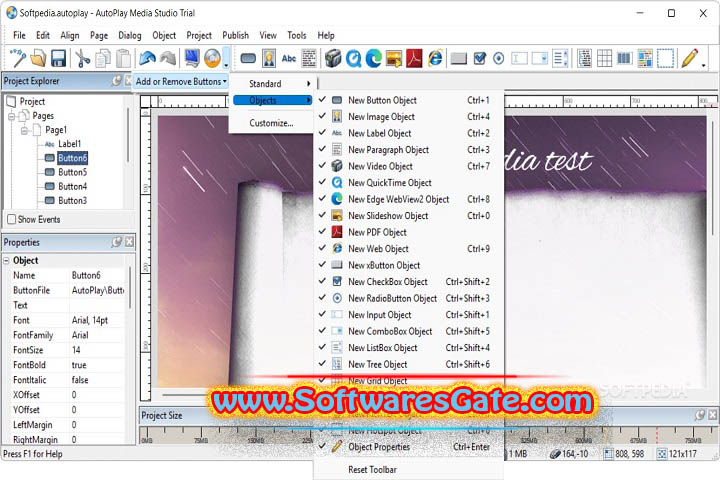Insert a new Label (Abc) object from toolbar

[289, 58]
